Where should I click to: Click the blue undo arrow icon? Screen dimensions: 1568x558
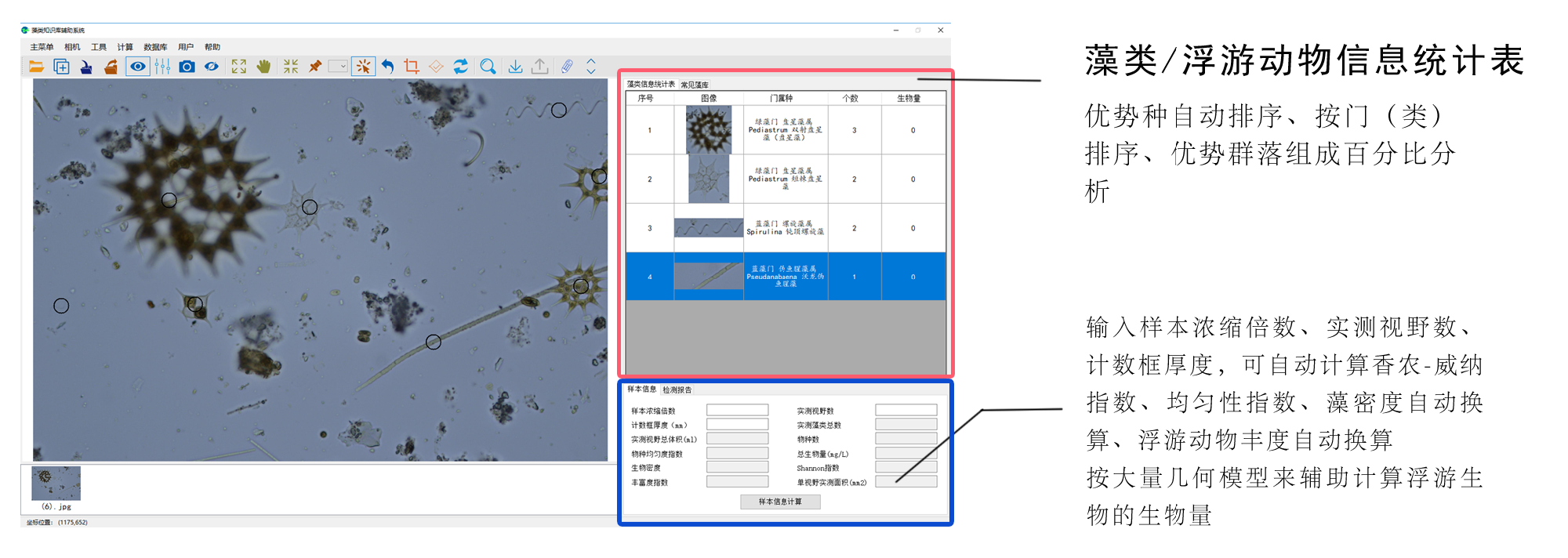[x=387, y=67]
